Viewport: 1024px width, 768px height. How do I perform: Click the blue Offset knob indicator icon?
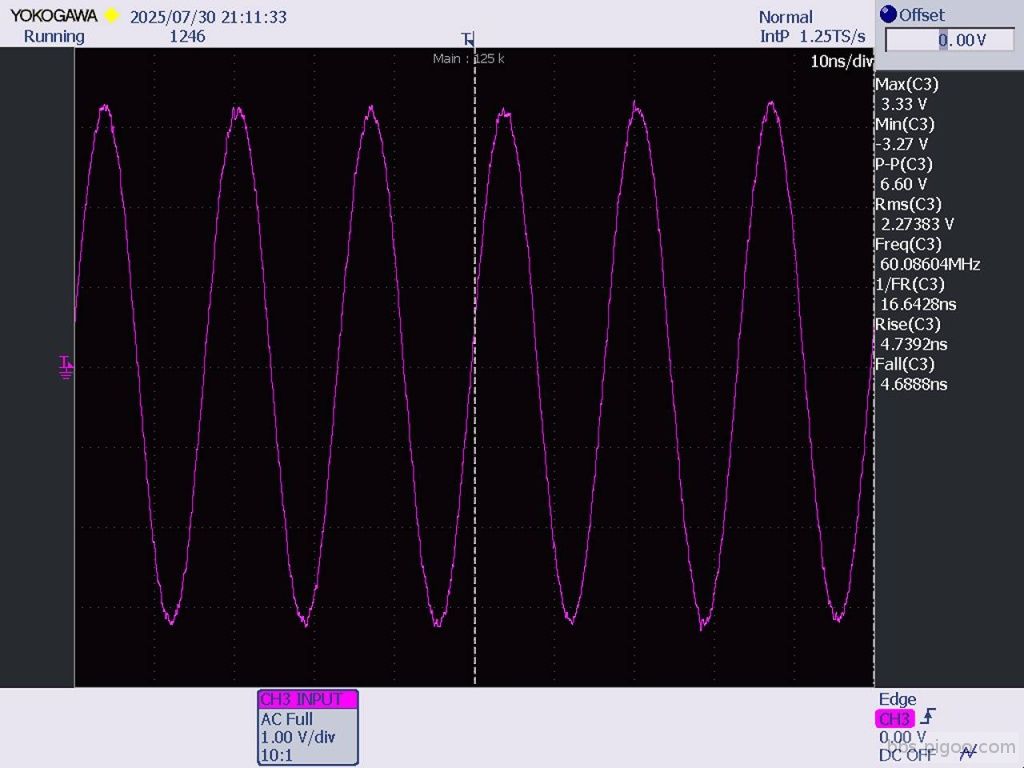click(888, 14)
